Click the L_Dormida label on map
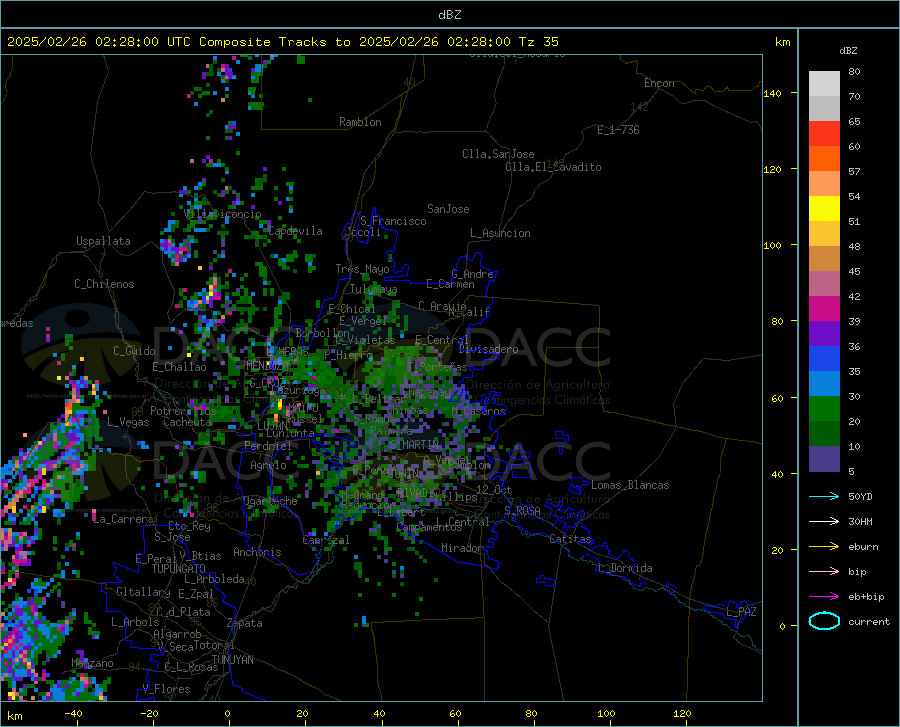900x727 pixels. point(624,568)
